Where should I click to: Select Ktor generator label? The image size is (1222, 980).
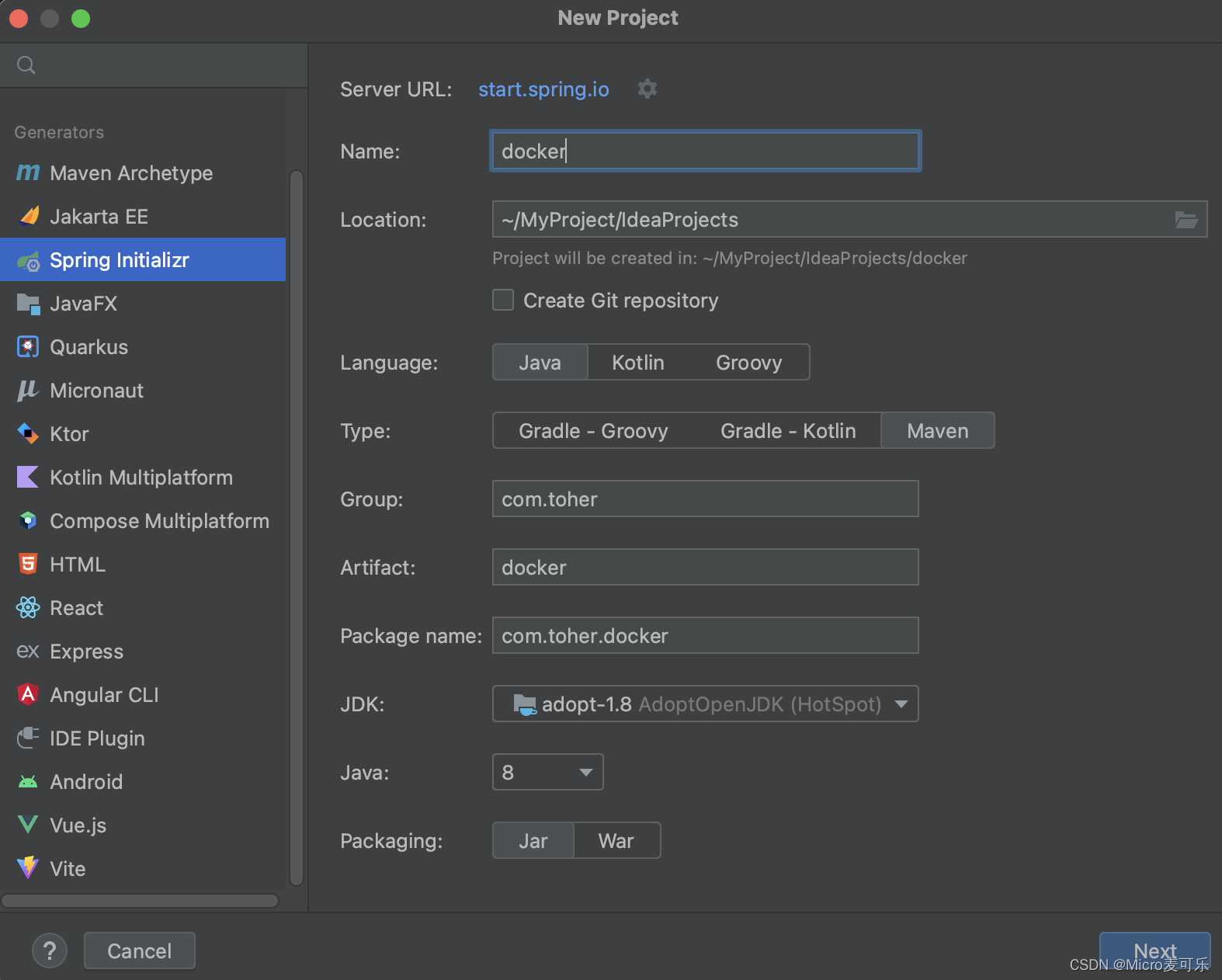click(69, 434)
